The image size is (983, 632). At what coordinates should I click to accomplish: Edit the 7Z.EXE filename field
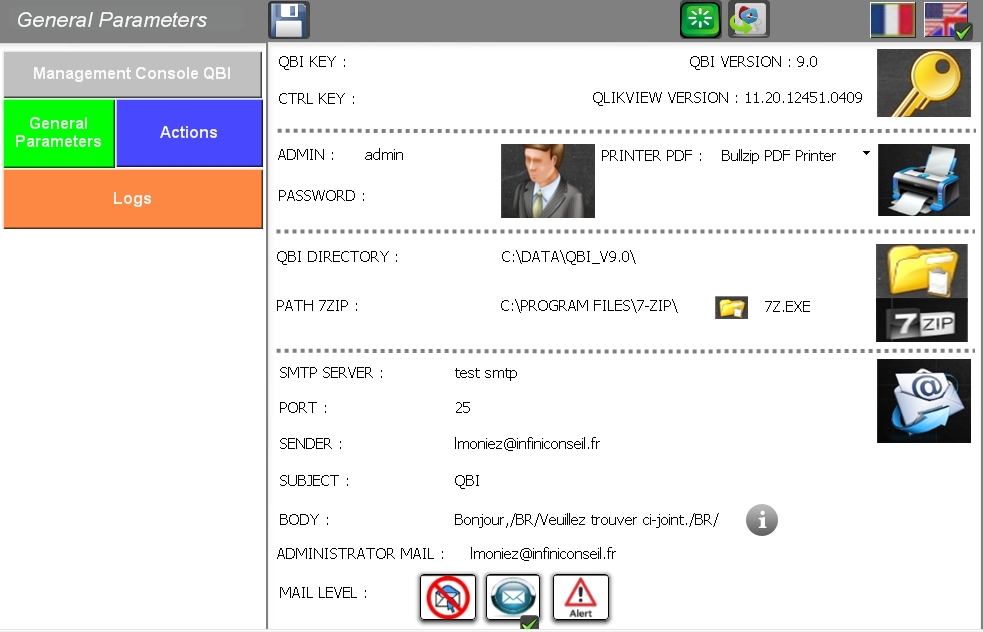point(787,307)
